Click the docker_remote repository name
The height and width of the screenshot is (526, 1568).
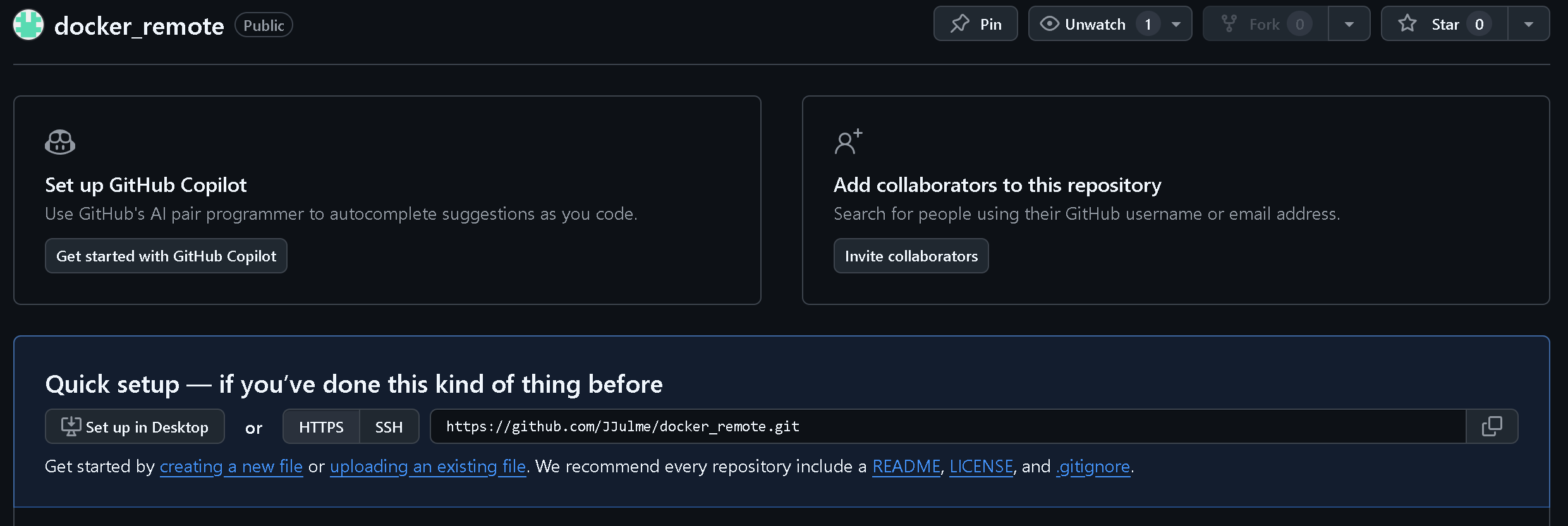139,26
